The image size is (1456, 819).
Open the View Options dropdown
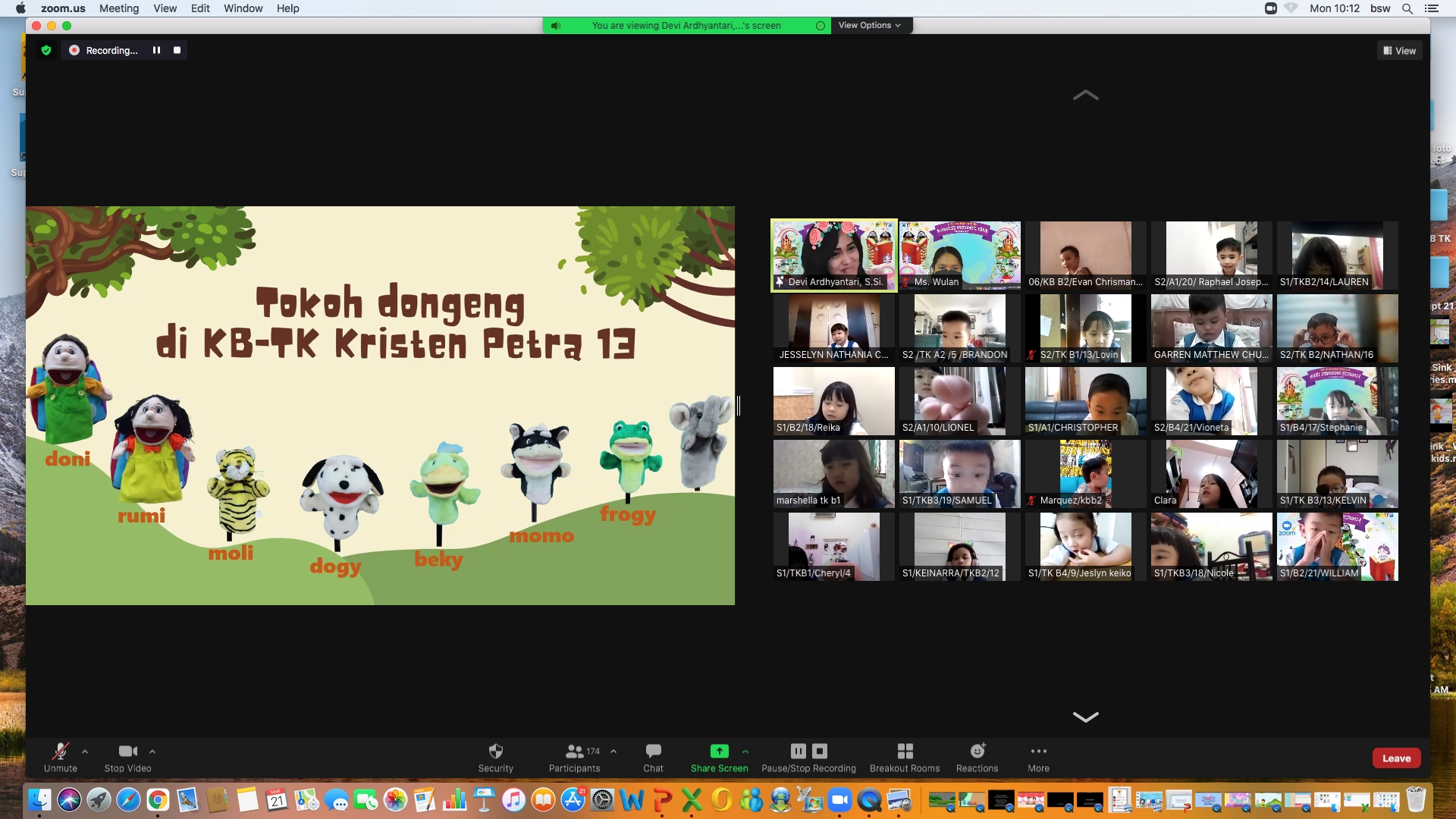[x=869, y=25]
